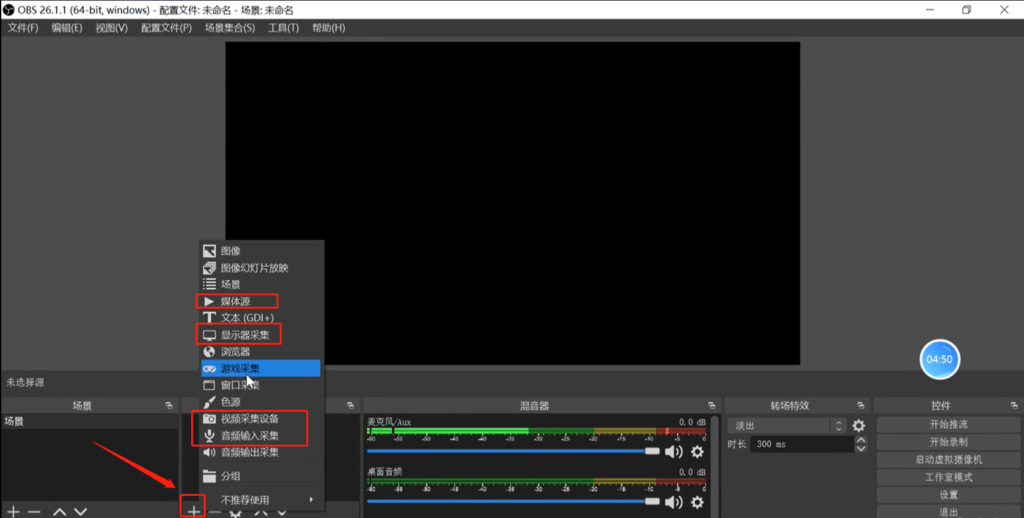The height and width of the screenshot is (518, 1024).
Task: Click the 开始推流 start streaming button
Action: click(948, 425)
